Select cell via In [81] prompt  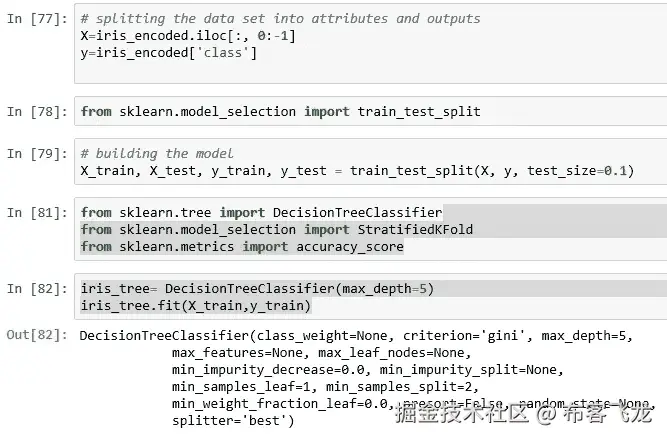35,212
